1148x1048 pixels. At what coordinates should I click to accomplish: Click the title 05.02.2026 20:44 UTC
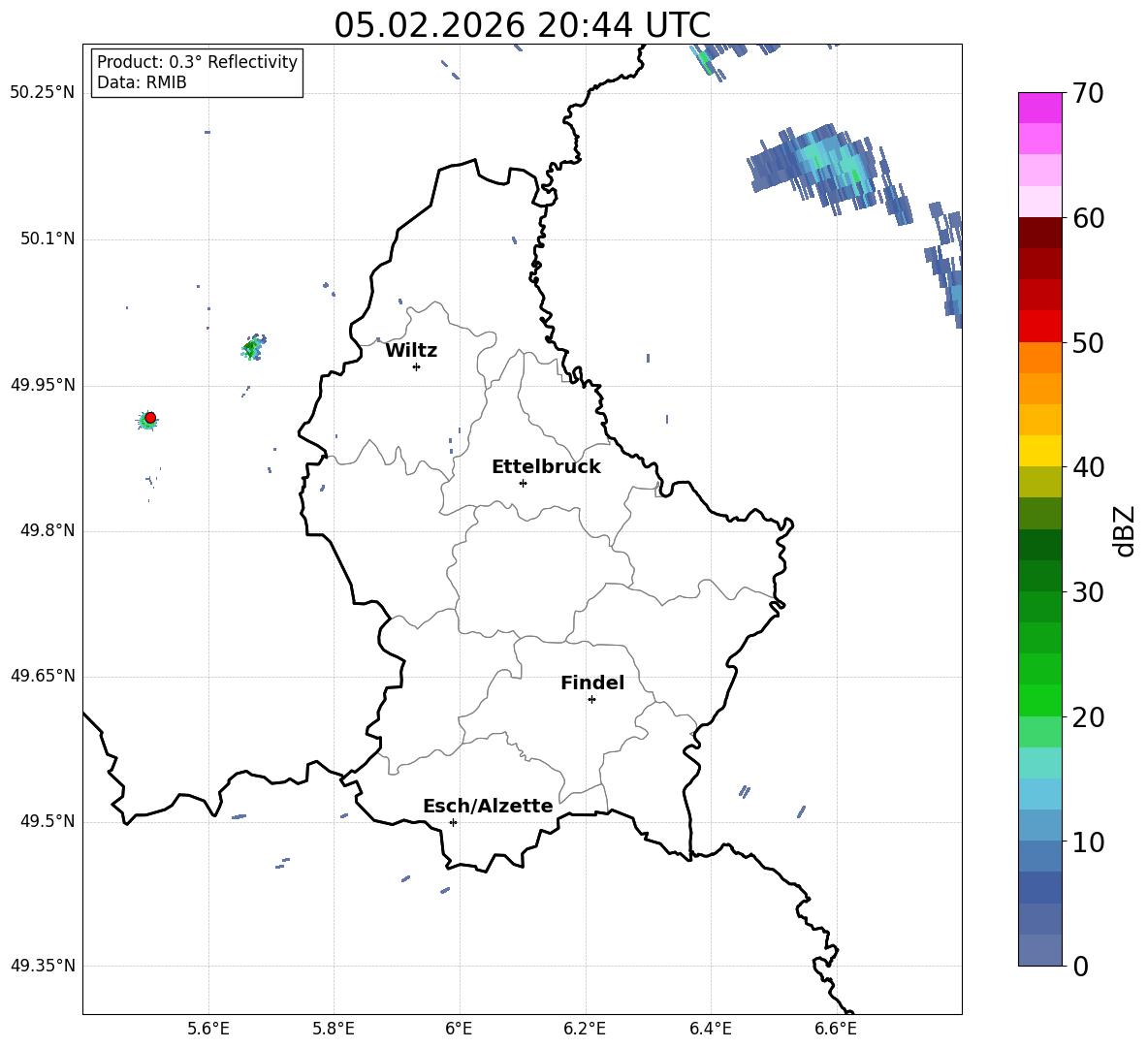coord(522,25)
